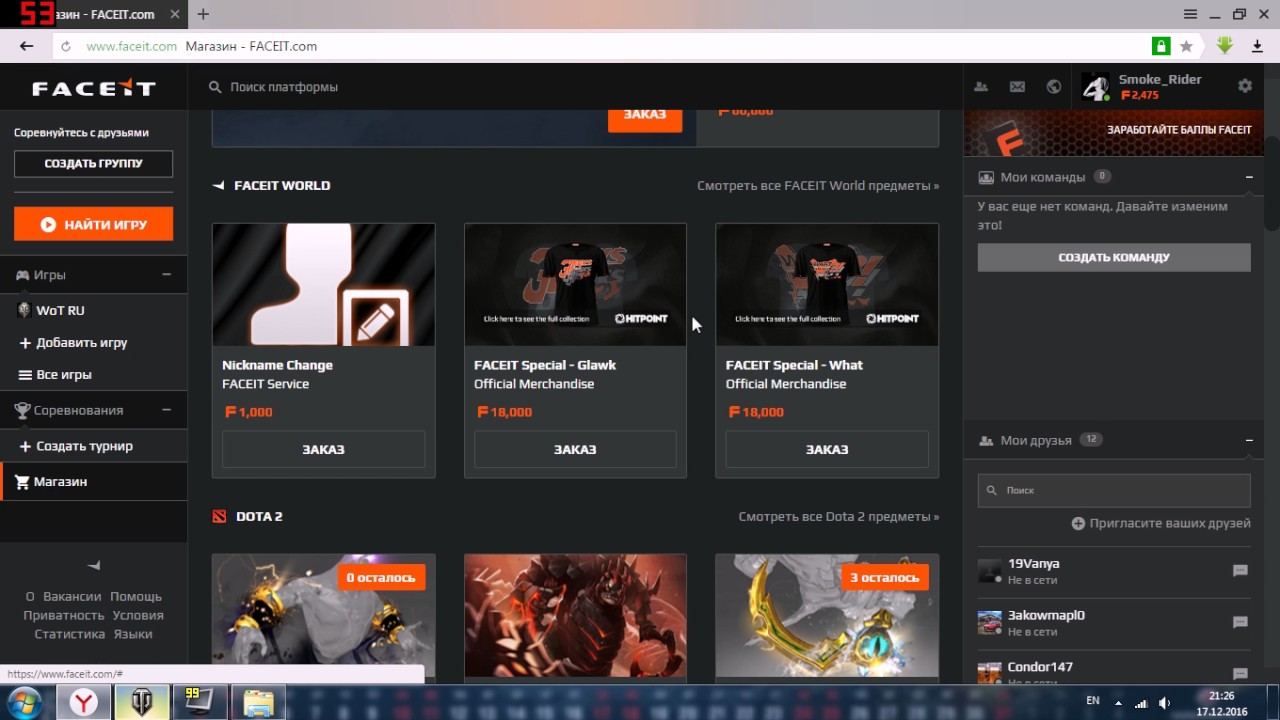Collapse Мои друзья panel
Screen dimensions: 1280x720
point(1249,440)
